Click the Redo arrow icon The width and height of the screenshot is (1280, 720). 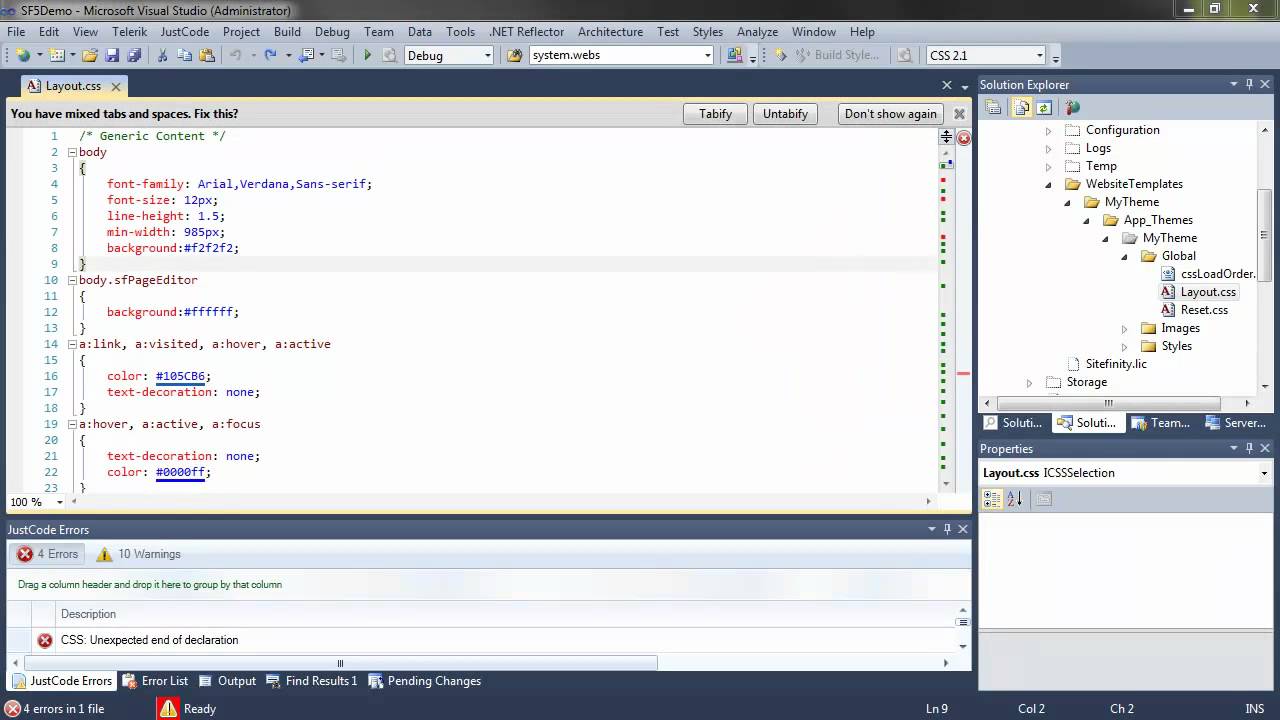pos(270,56)
